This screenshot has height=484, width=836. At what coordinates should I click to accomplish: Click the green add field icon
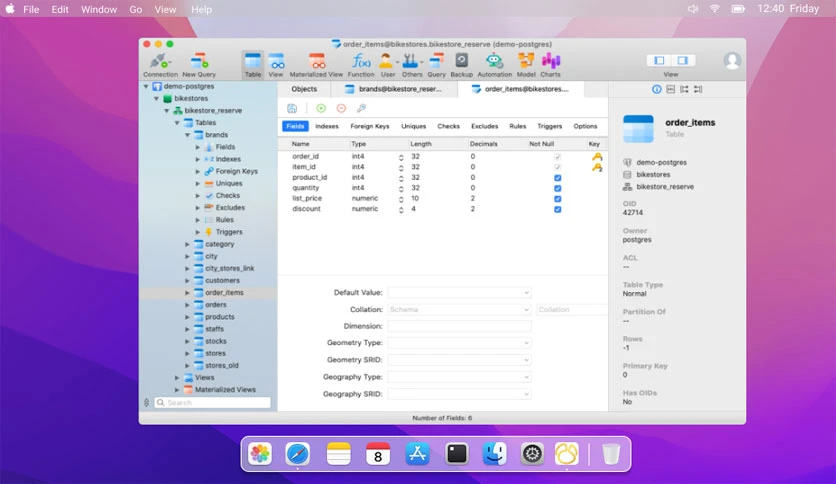coord(321,108)
